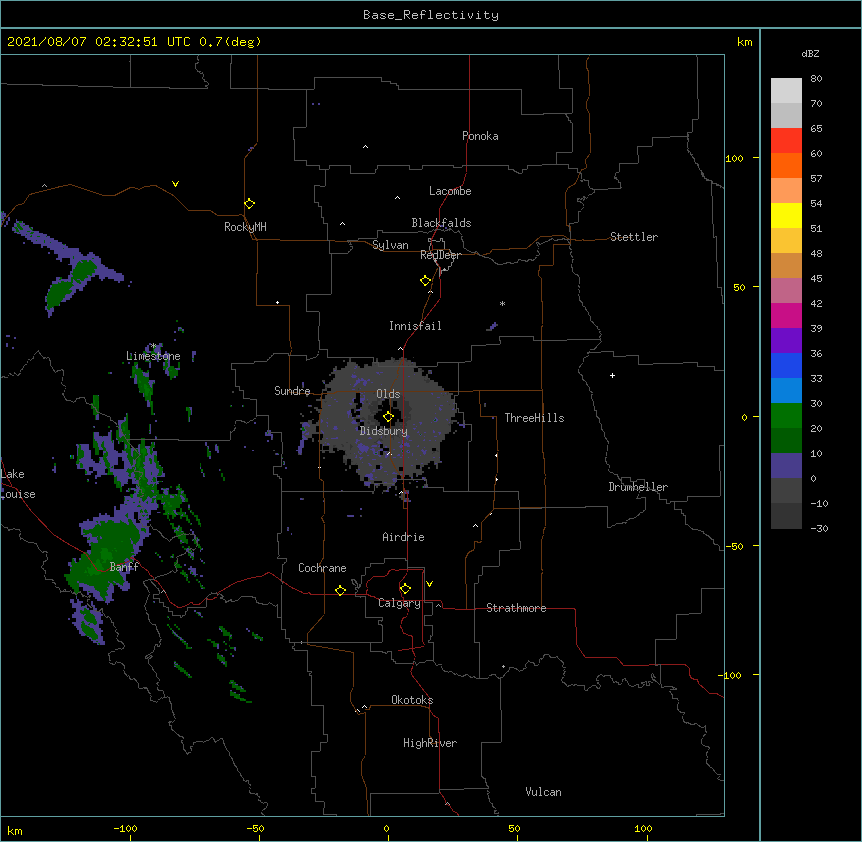
Task: Click the Drumheller label
Action: click(638, 487)
